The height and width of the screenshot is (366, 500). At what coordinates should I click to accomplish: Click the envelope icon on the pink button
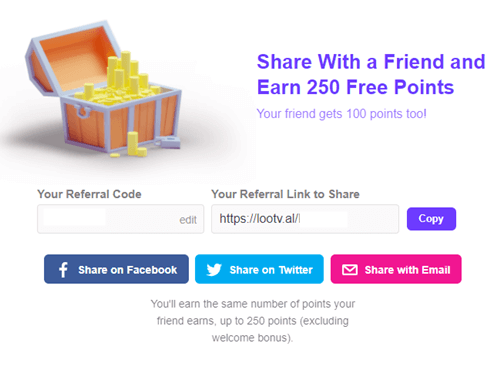click(350, 270)
